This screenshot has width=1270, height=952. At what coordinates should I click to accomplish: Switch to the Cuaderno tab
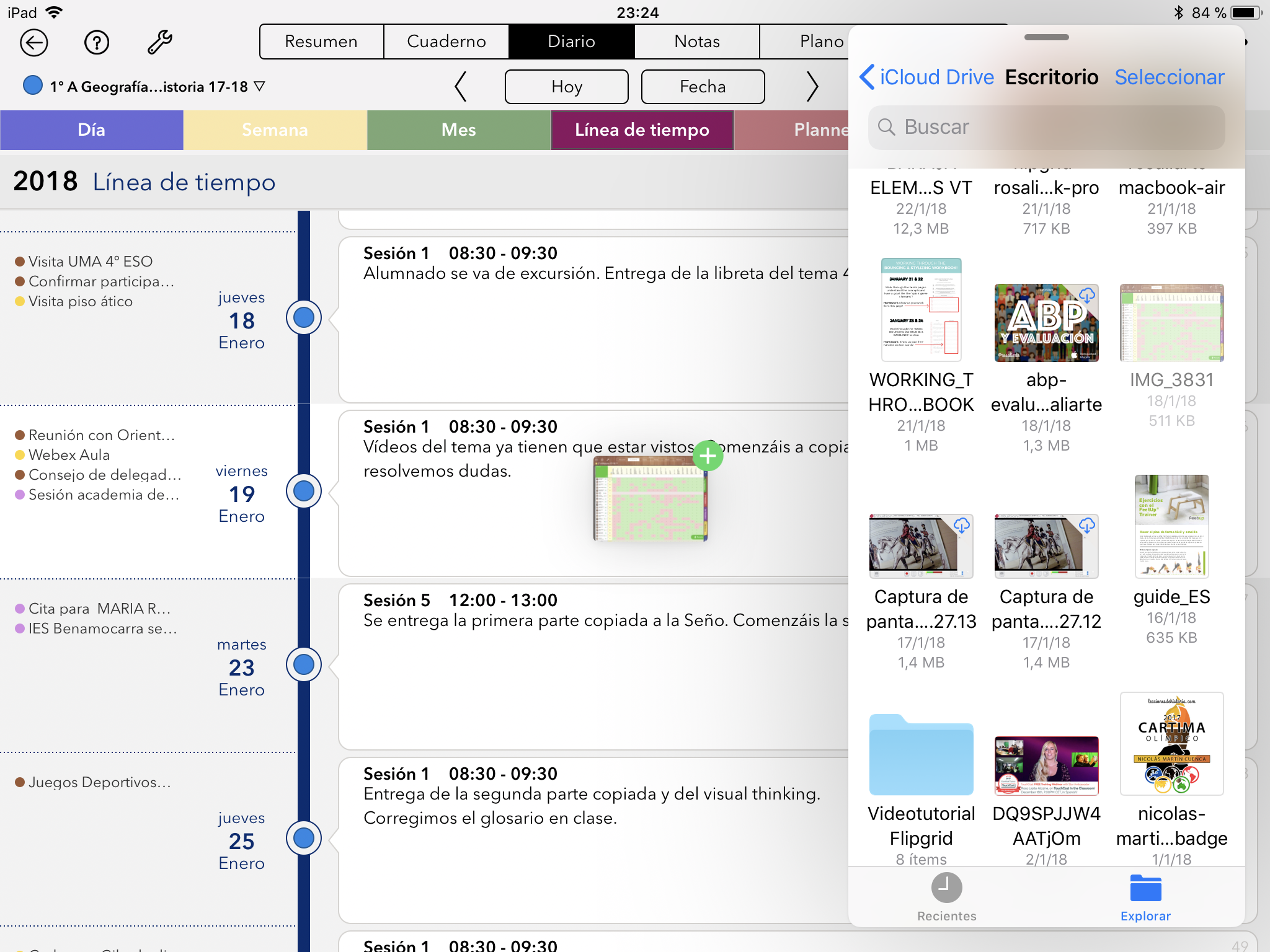[x=446, y=42]
